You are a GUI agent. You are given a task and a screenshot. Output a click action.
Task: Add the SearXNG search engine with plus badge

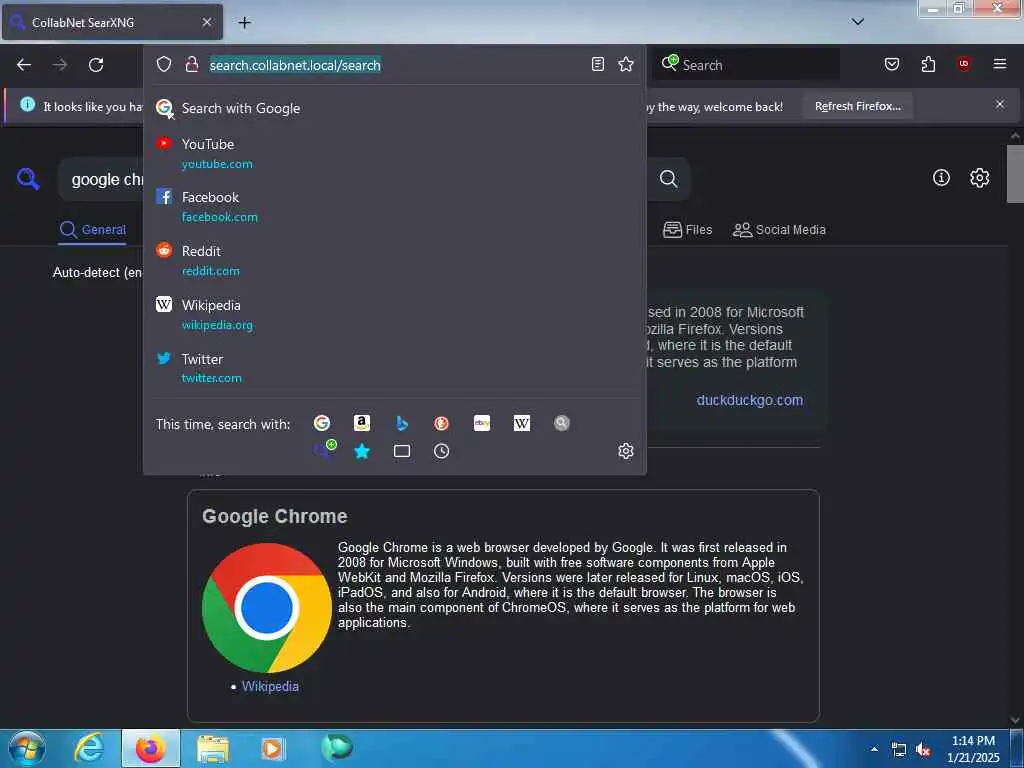pyautogui.click(x=325, y=450)
